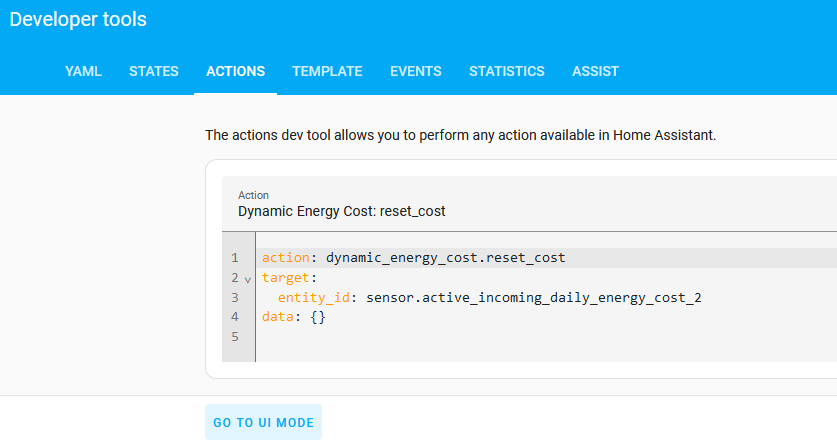The image size is (837, 445).
Task: Go to the TEMPLATE tab
Action: [327, 71]
